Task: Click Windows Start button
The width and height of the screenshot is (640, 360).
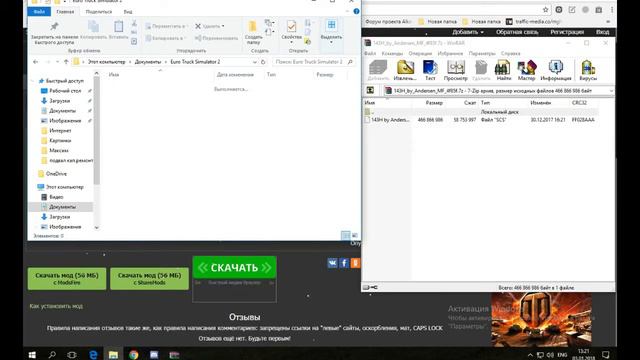Action: [x=32, y=355]
